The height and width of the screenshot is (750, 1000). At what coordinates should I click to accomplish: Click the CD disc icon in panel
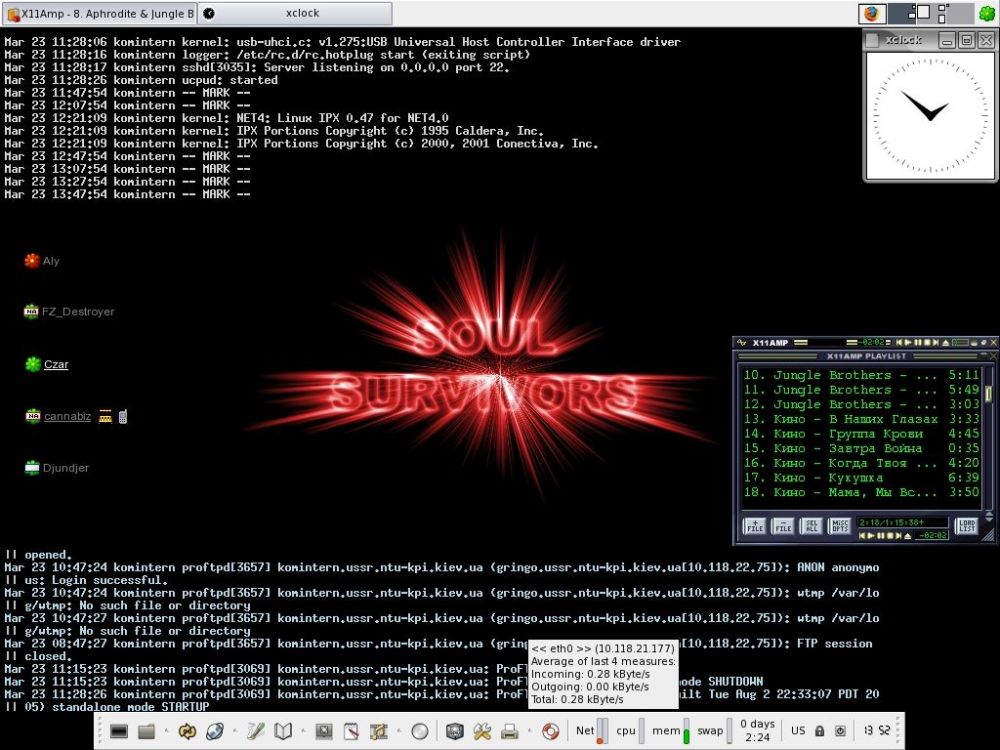[420, 732]
